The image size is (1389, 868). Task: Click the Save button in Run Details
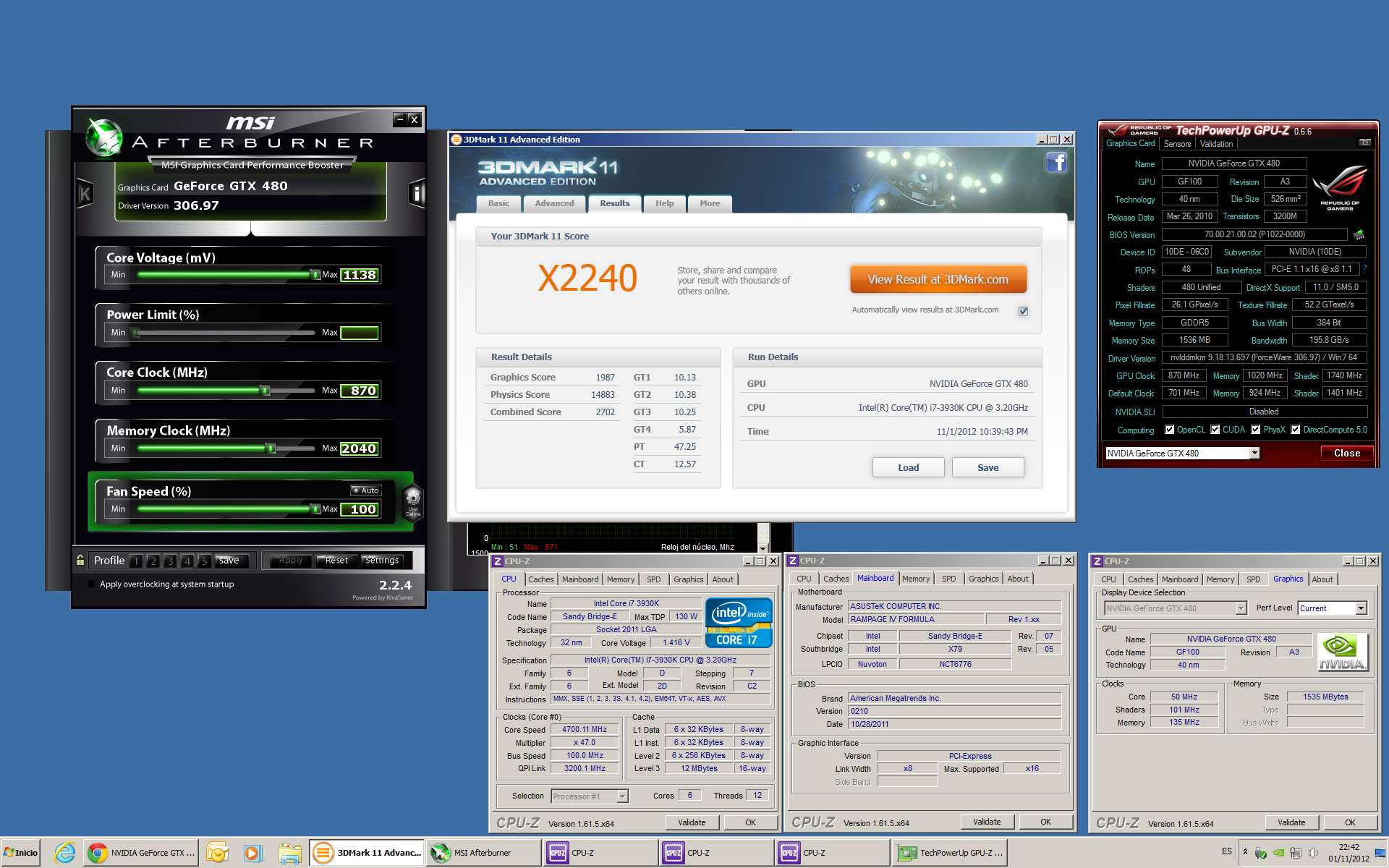click(x=987, y=467)
